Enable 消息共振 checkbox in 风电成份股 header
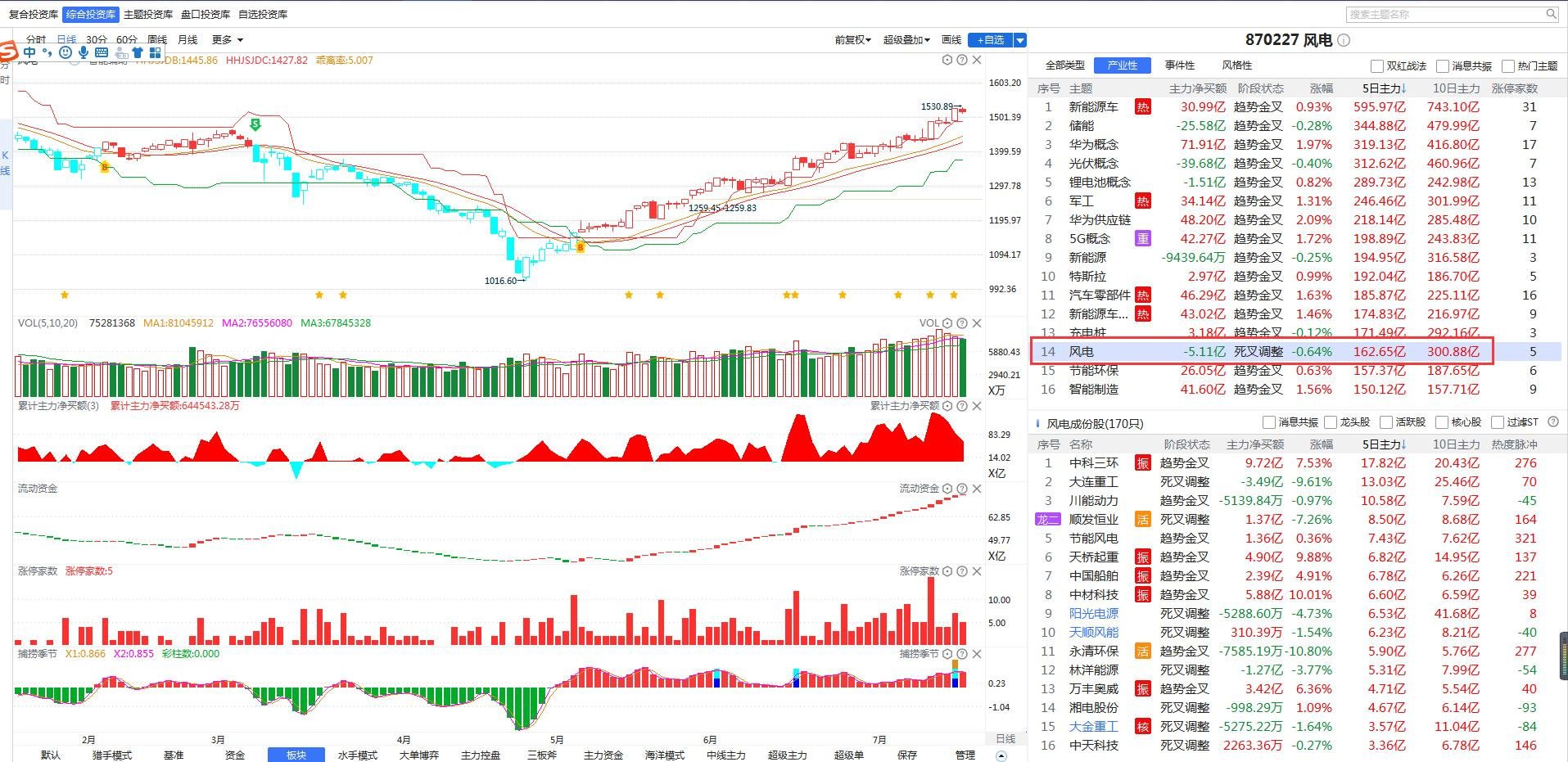Screen dimensions: 1568x762 click(x=1269, y=422)
